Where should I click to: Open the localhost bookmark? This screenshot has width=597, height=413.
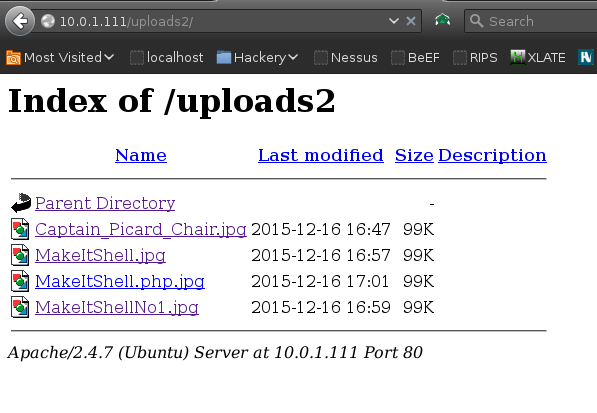click(166, 57)
